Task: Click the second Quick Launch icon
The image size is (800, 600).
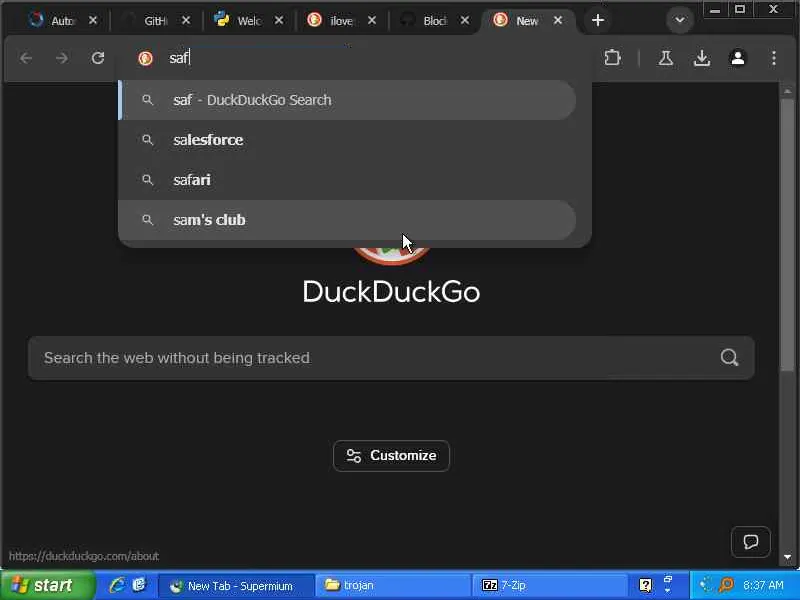Action: pyautogui.click(x=139, y=585)
